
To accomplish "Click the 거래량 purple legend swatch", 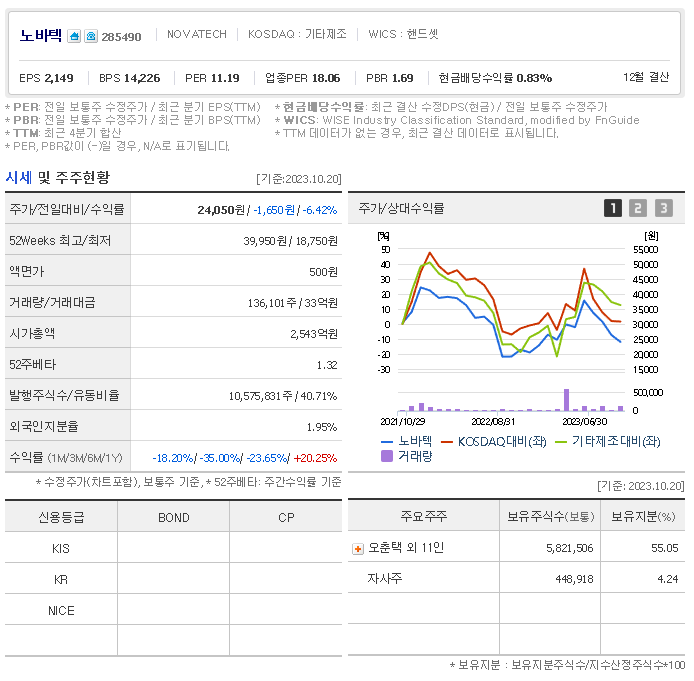I will point(387,456).
